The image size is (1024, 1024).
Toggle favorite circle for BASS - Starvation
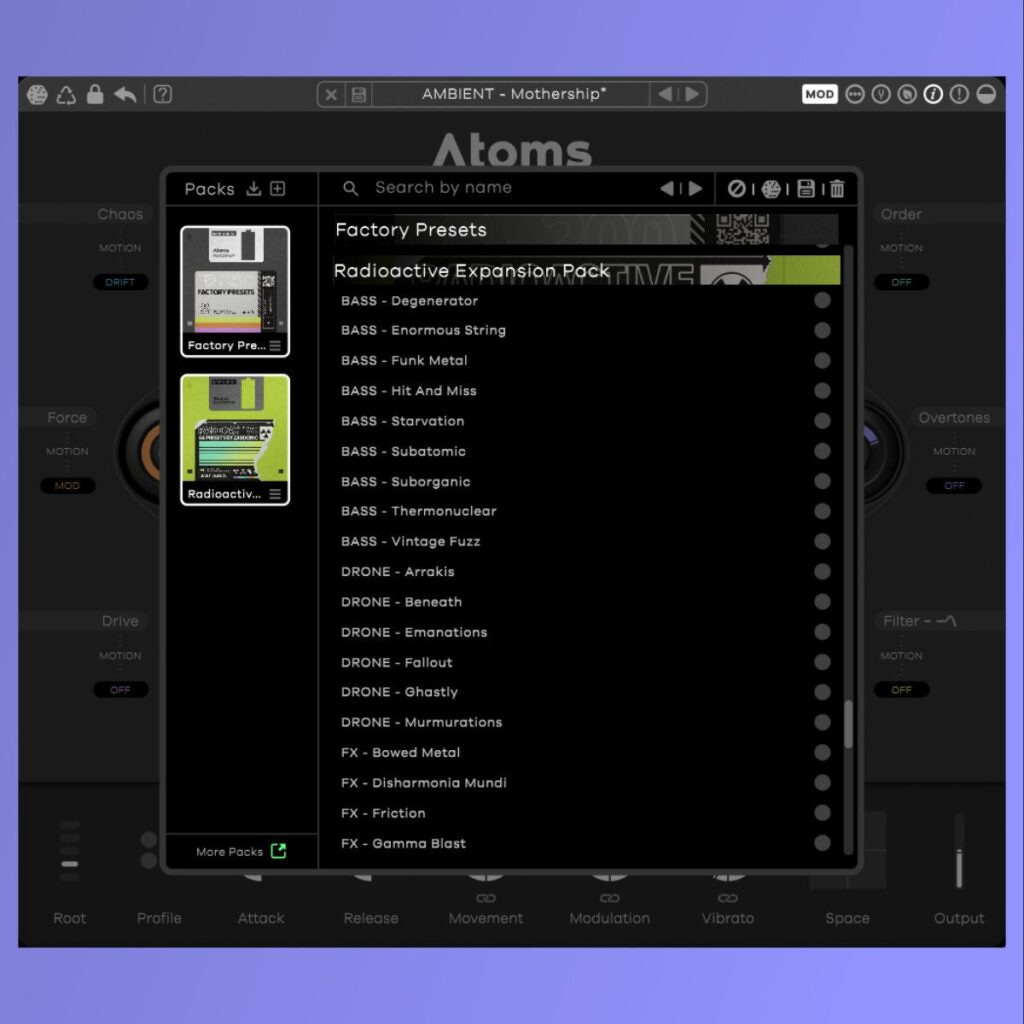click(822, 421)
